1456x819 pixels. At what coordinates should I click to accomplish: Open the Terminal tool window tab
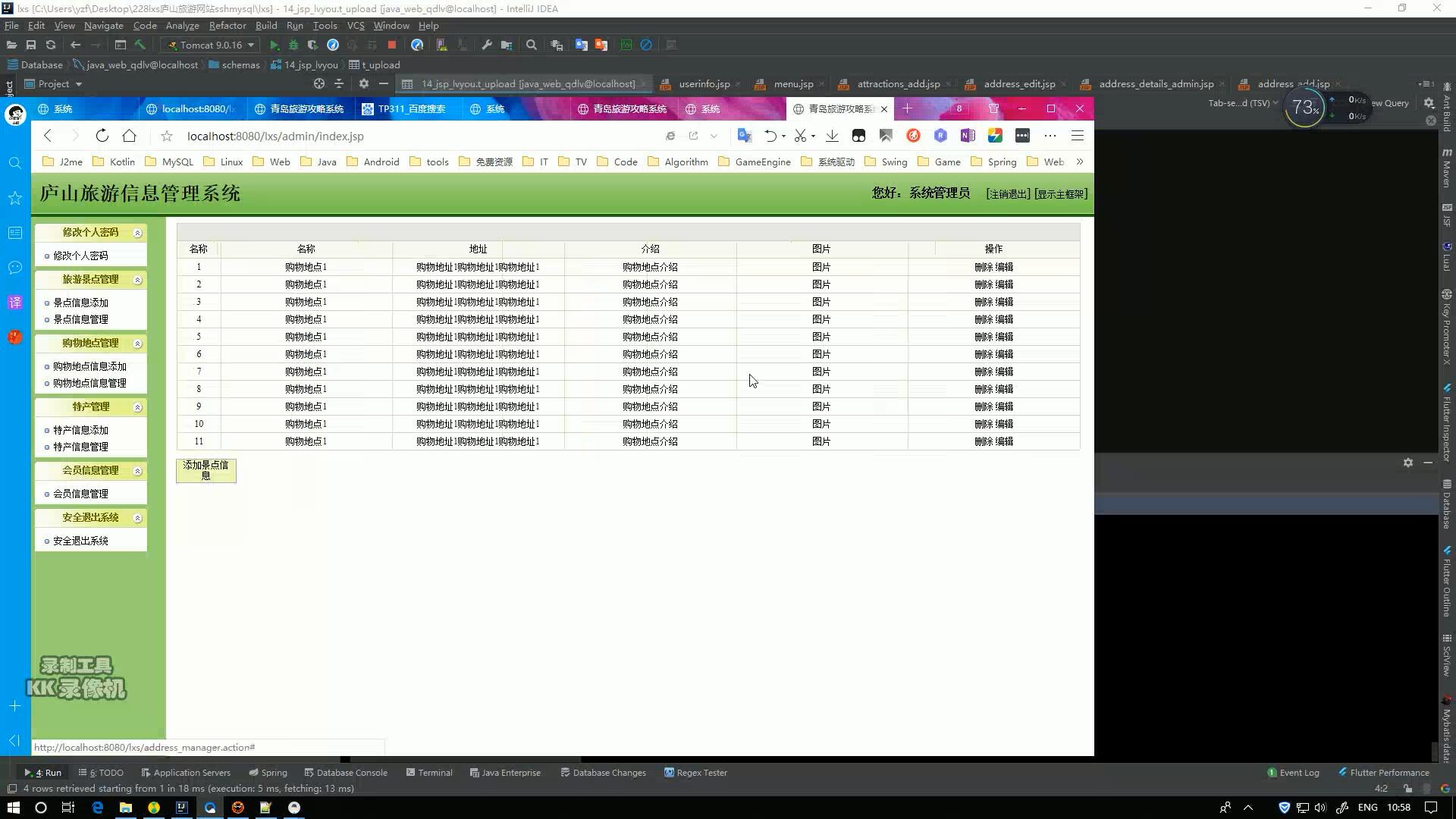click(429, 773)
